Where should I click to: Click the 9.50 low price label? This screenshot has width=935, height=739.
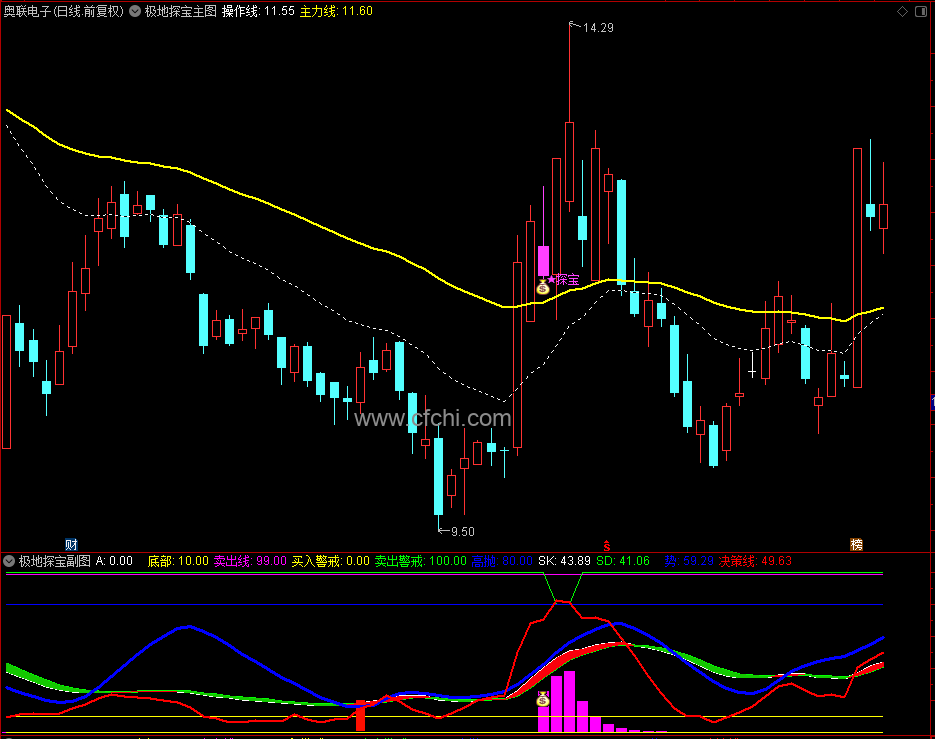coord(463,531)
